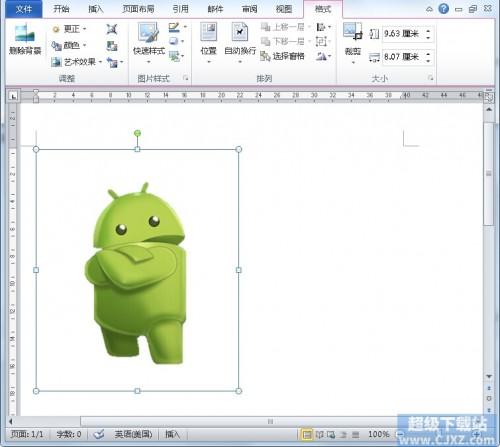The width and height of the screenshot is (500, 447).
Task: Switch to the 开始 Home tab
Action: tap(61, 9)
